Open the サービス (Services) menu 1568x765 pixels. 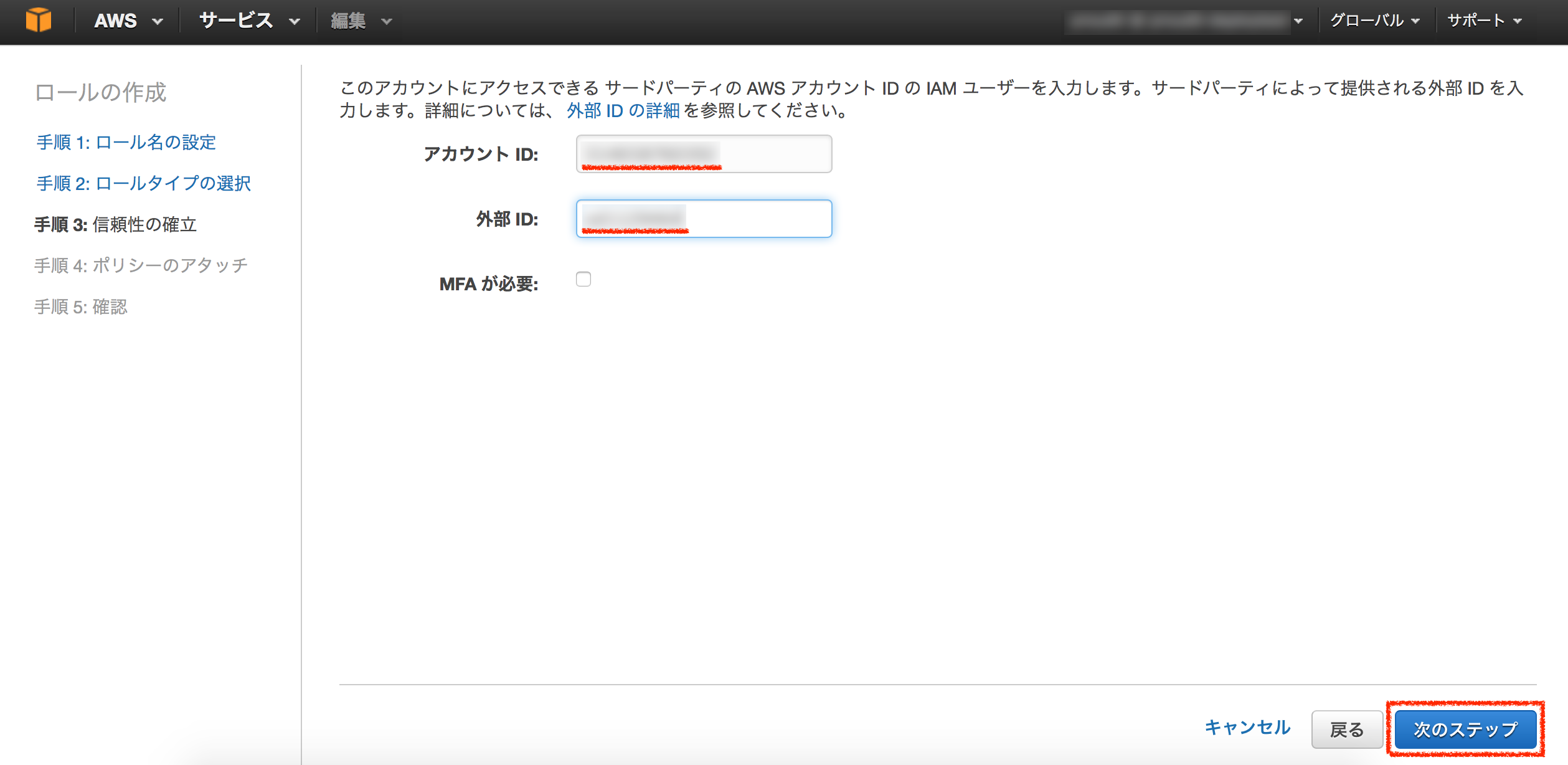point(235,21)
